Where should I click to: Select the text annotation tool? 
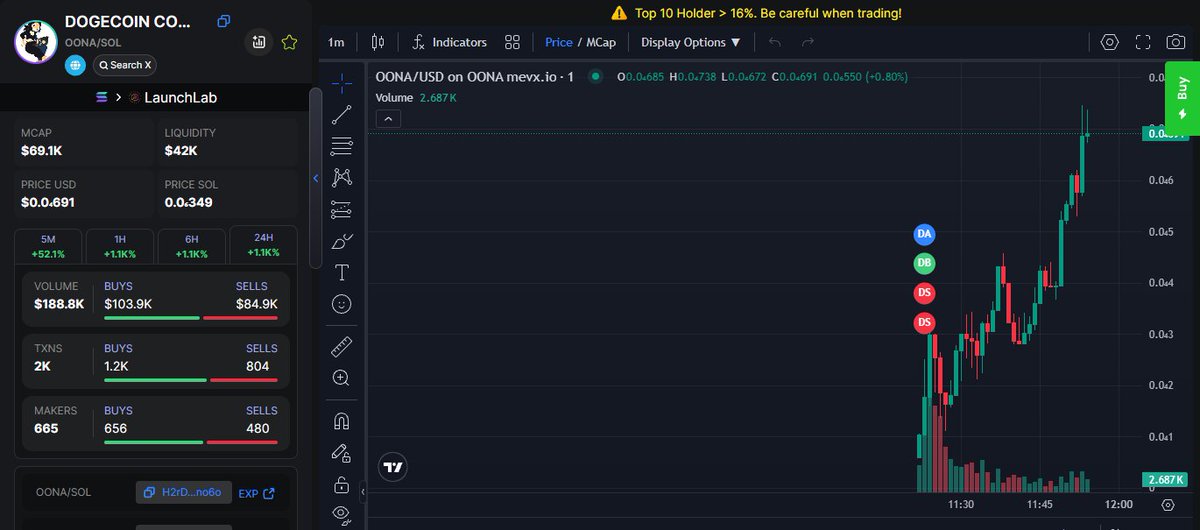click(x=342, y=272)
